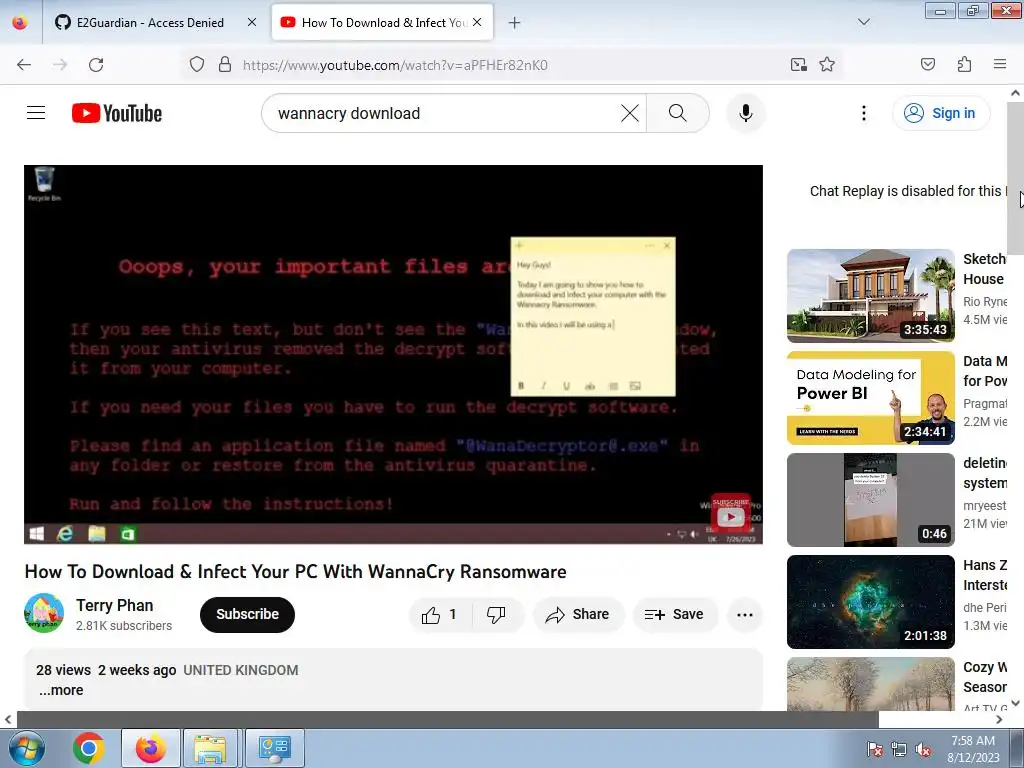Click the Sketch House video title
This screenshot has height=768, width=1024.
point(985,269)
